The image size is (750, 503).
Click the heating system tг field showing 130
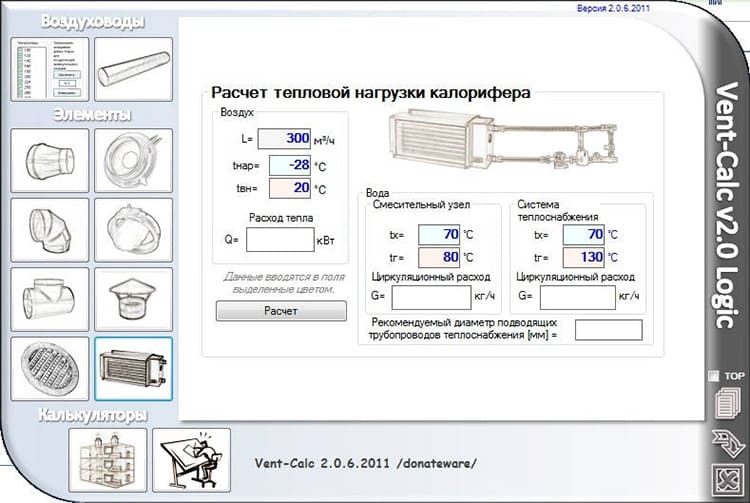(x=582, y=257)
